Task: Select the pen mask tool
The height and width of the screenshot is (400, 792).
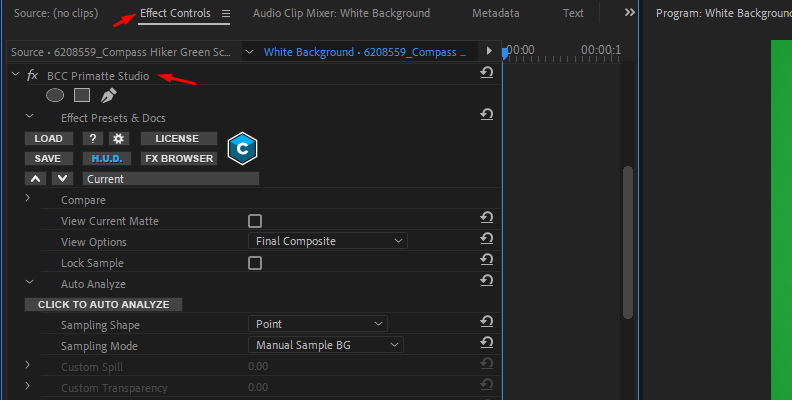Action: click(108, 95)
